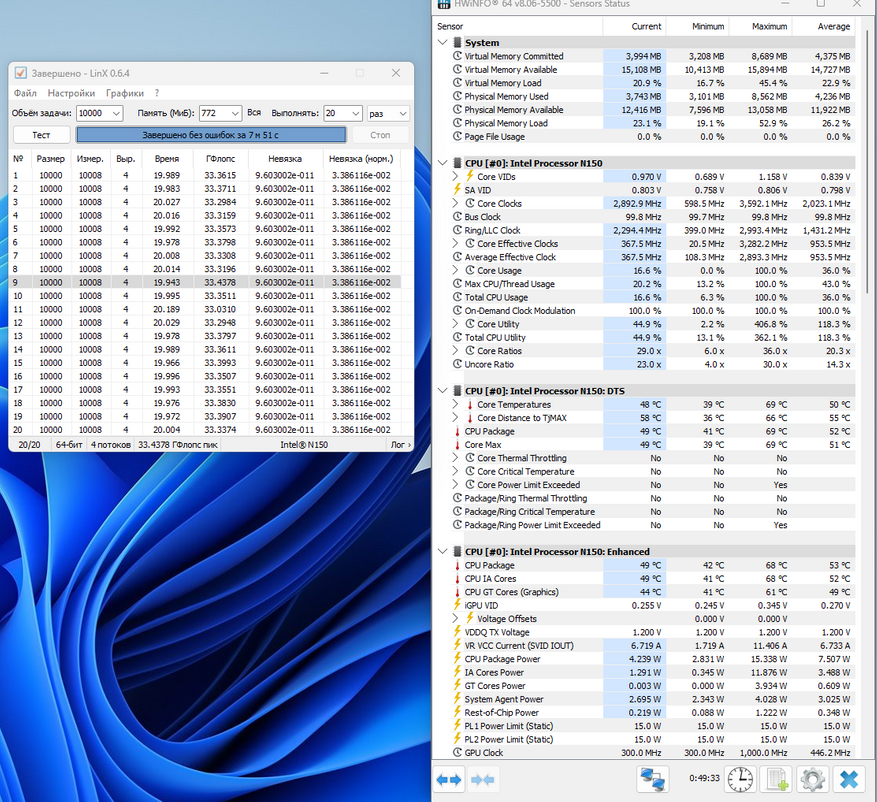The height and width of the screenshot is (802, 877).
Task: Click the network computers icon in HWiNFO
Action: [653, 779]
